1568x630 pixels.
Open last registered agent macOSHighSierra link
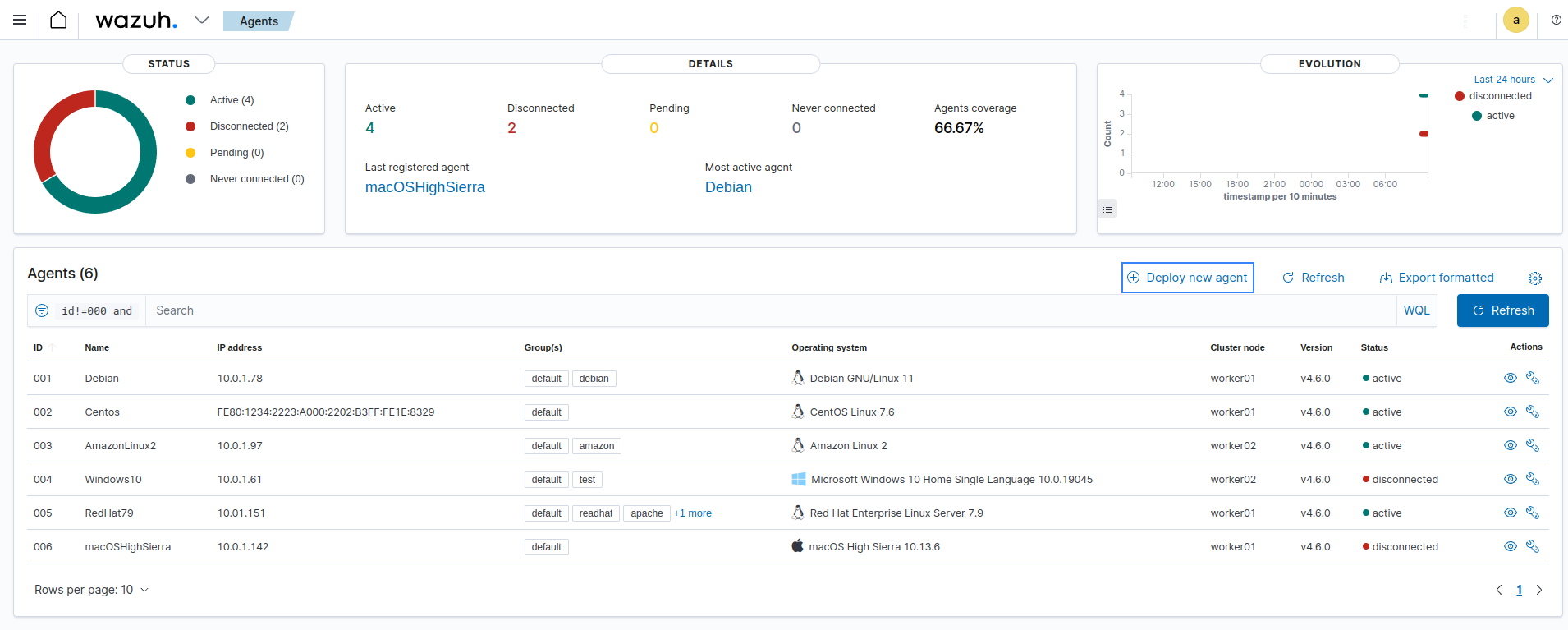click(x=424, y=187)
